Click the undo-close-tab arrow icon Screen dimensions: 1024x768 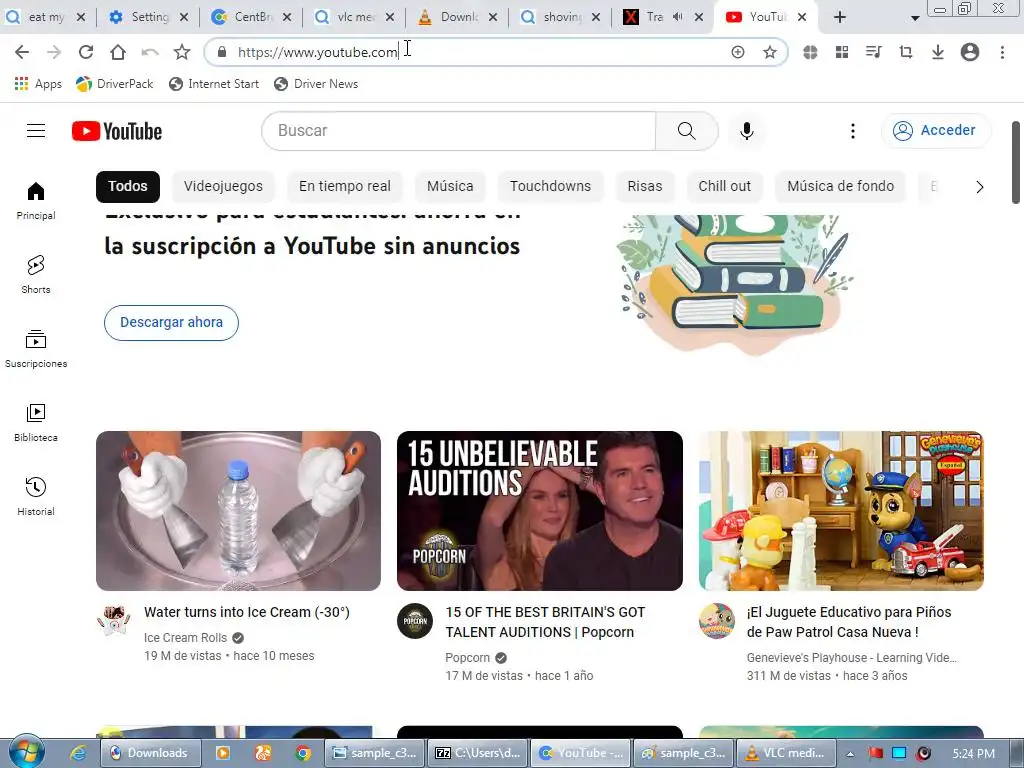tap(150, 52)
